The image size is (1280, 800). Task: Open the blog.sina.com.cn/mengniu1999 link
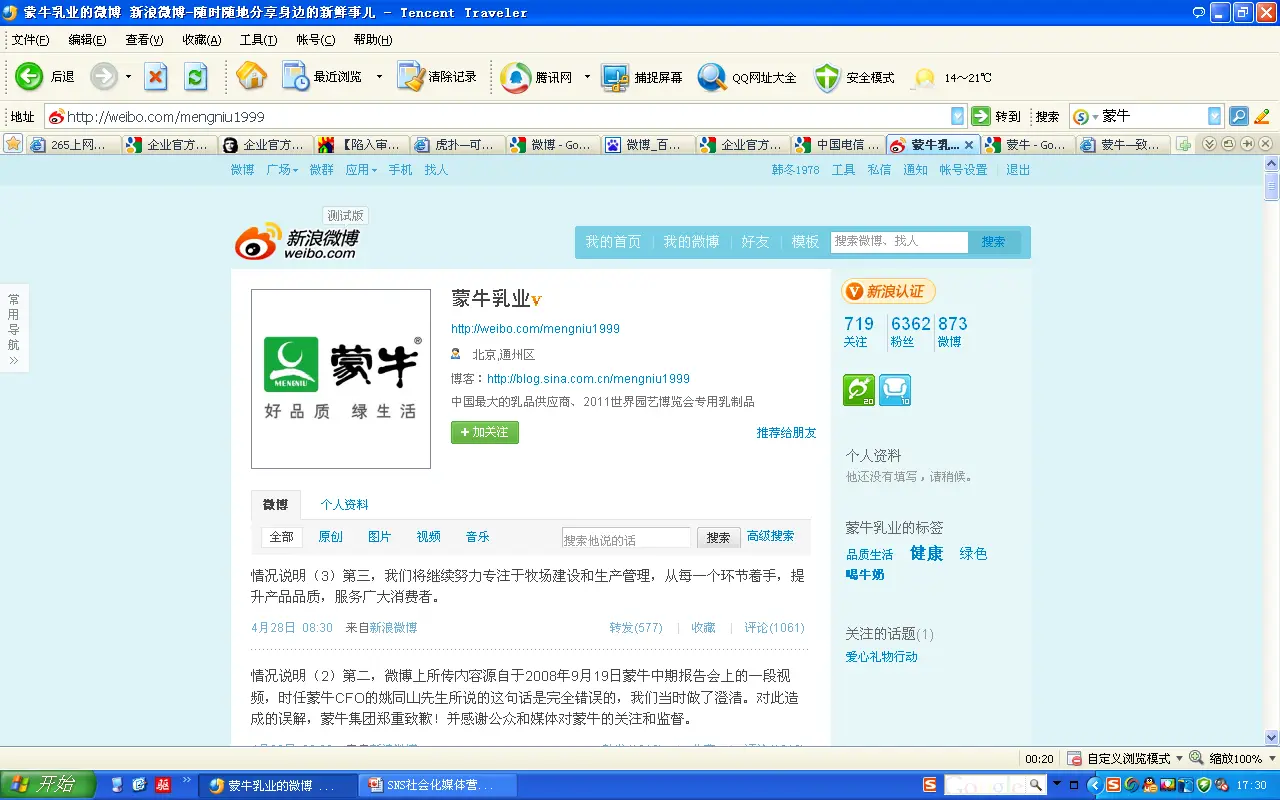pos(588,379)
